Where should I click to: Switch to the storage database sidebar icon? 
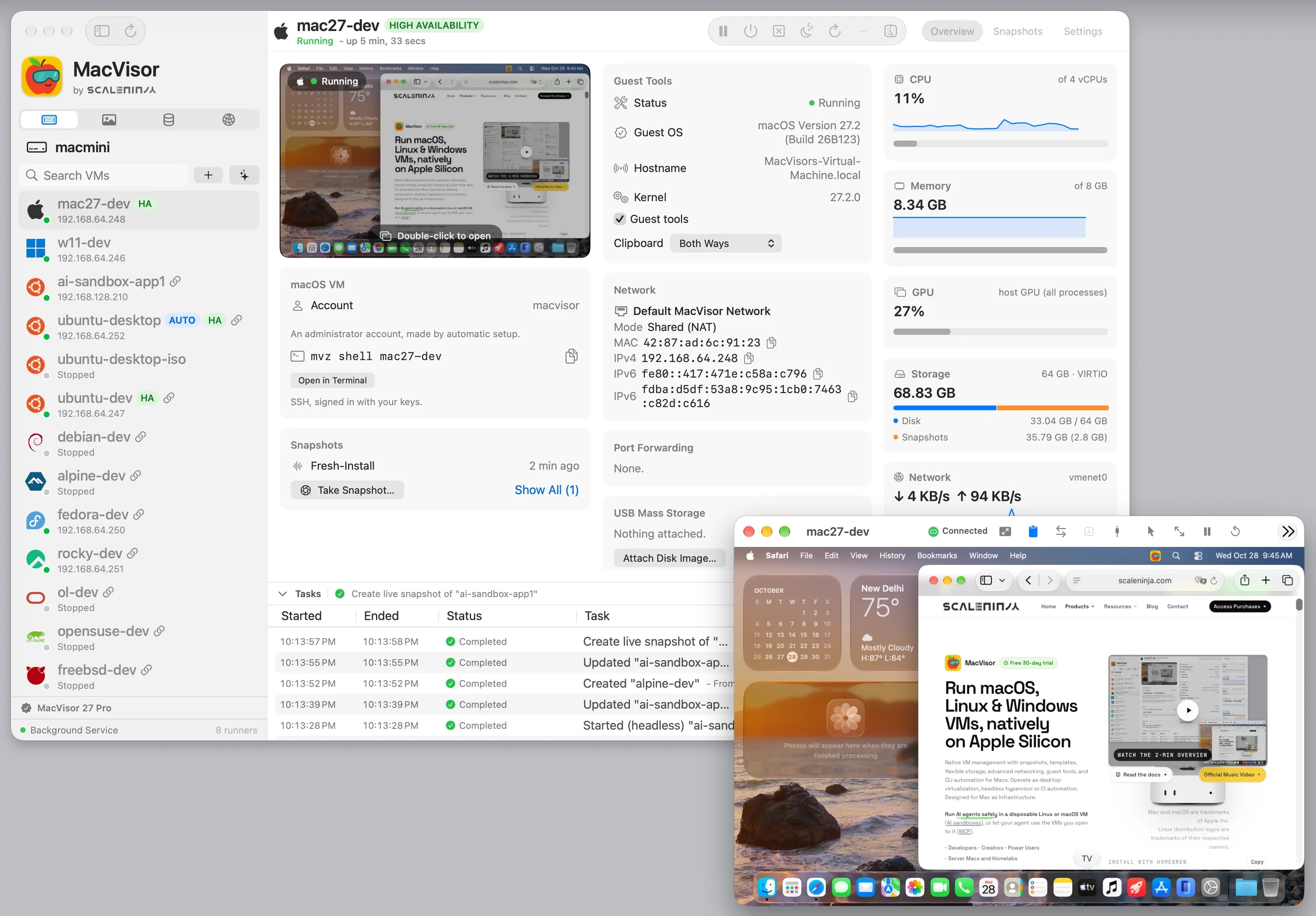point(169,120)
